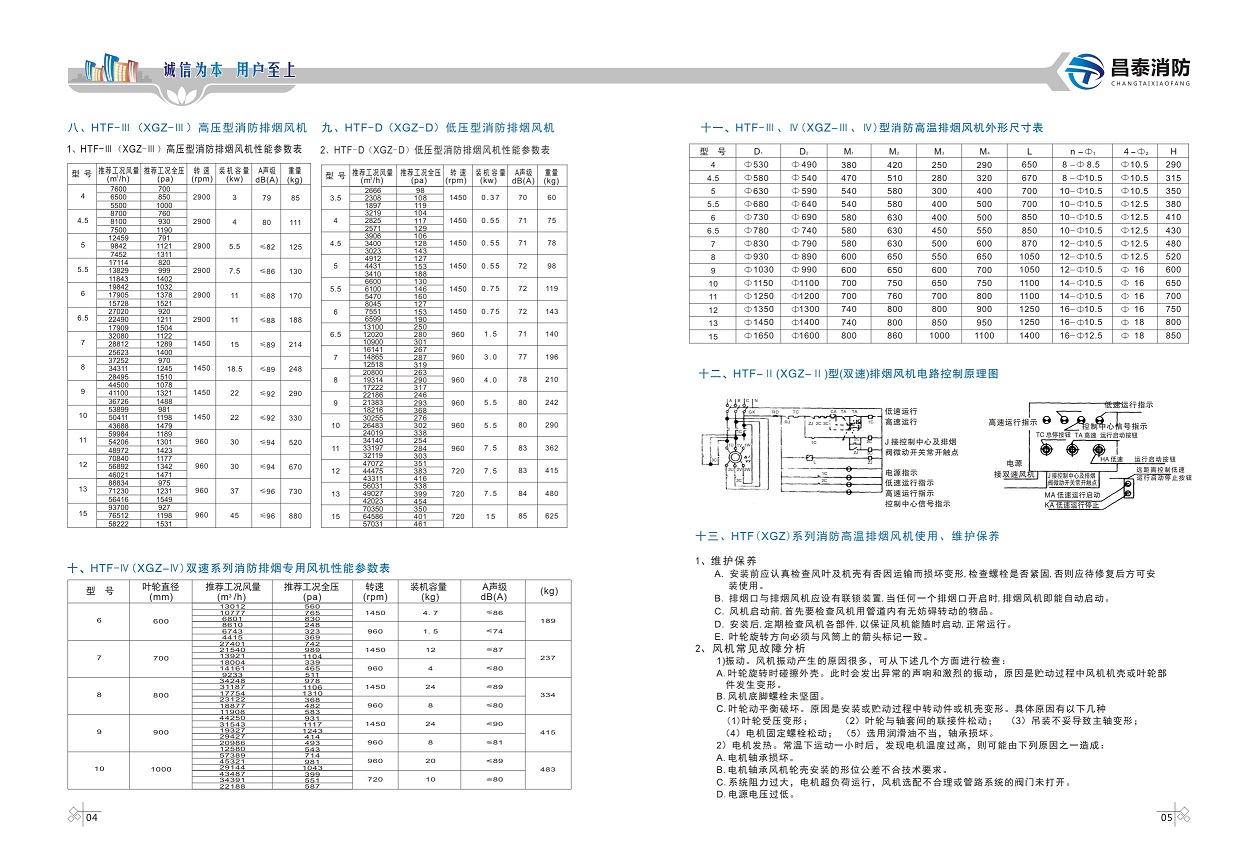Click label KA 低速运行停止
Screen dimensions: 1258x859
point(1072,504)
